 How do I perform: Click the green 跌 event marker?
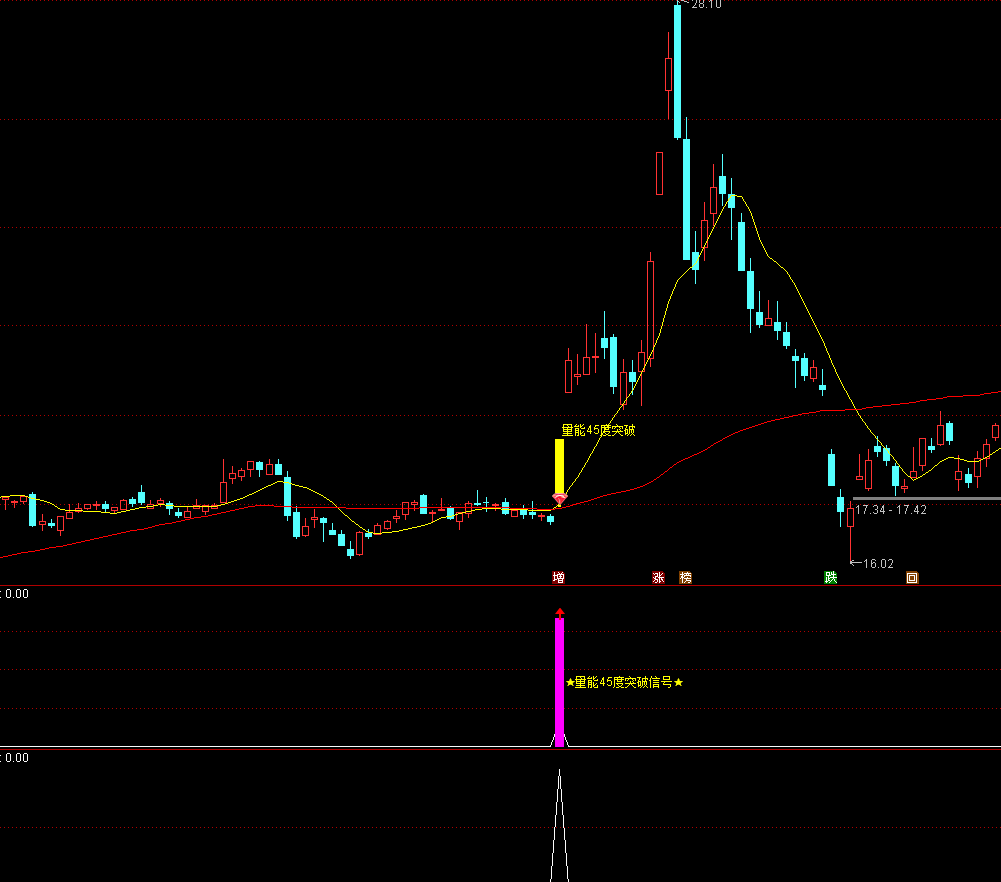pyautogui.click(x=830, y=577)
